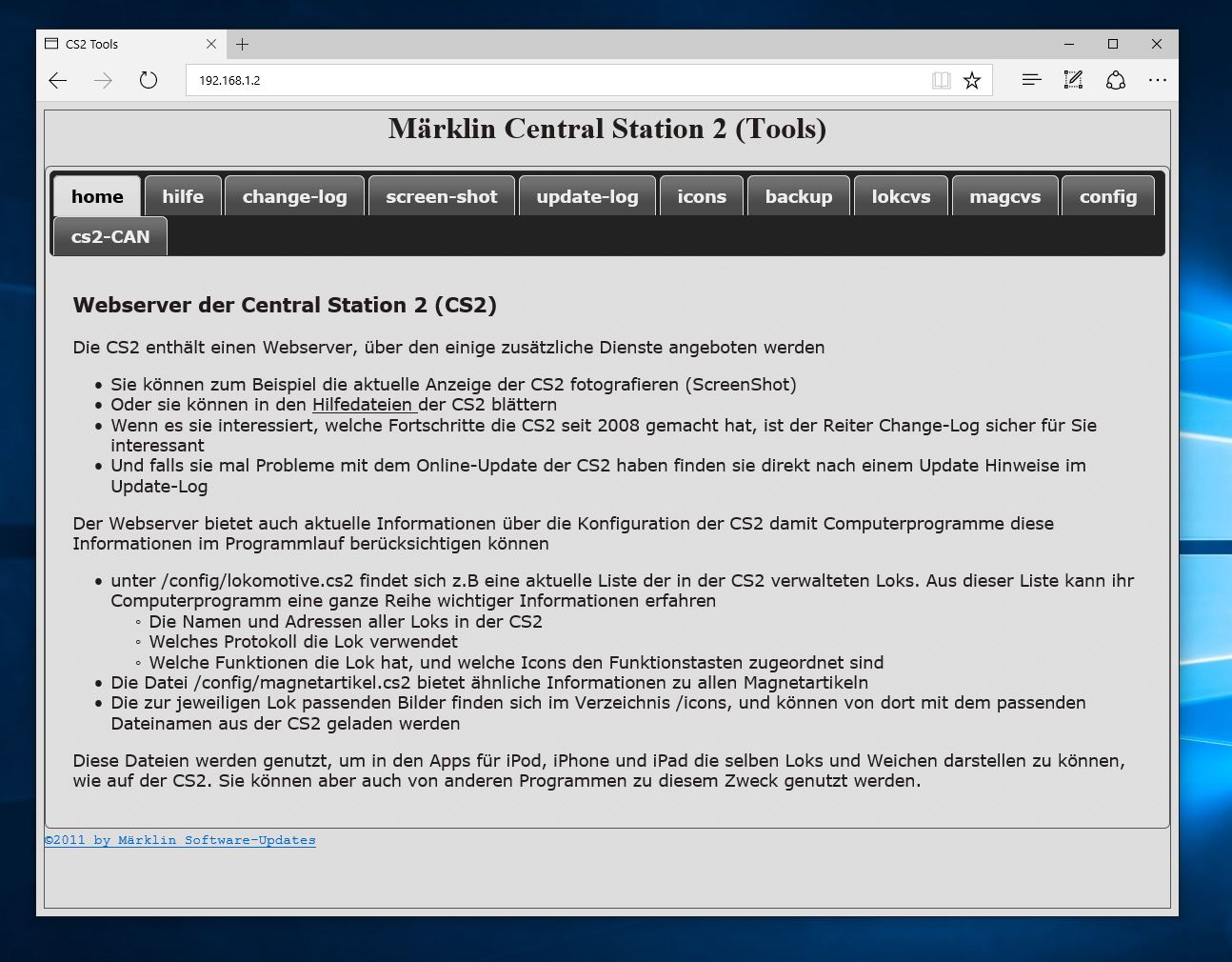Open the change-log tab
This screenshot has height=962, width=1232.
294,196
